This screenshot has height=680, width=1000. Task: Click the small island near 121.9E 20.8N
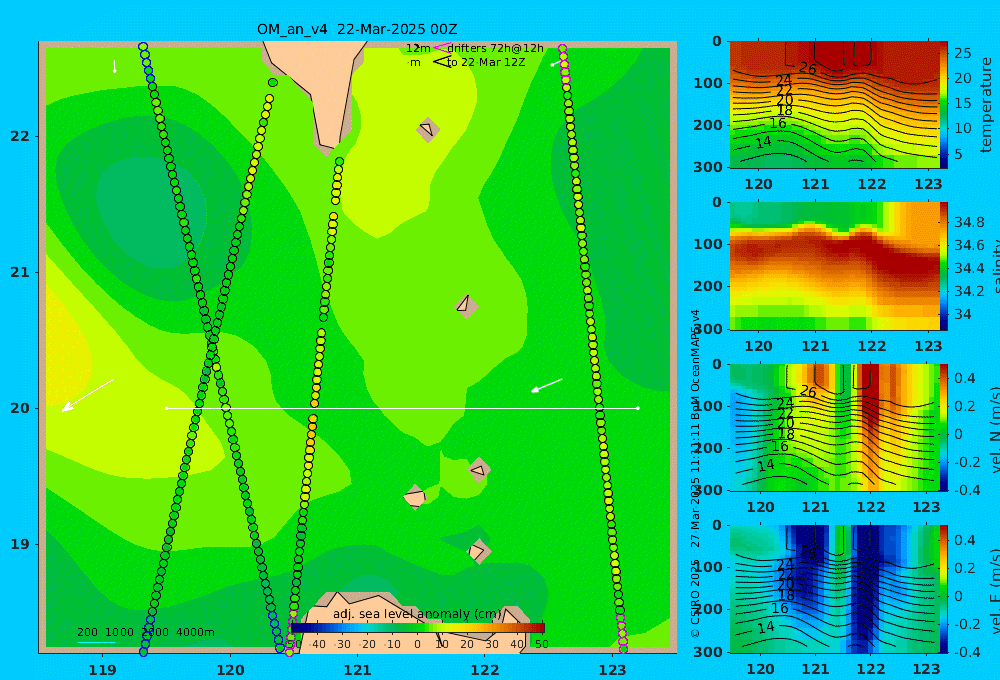click(x=466, y=306)
